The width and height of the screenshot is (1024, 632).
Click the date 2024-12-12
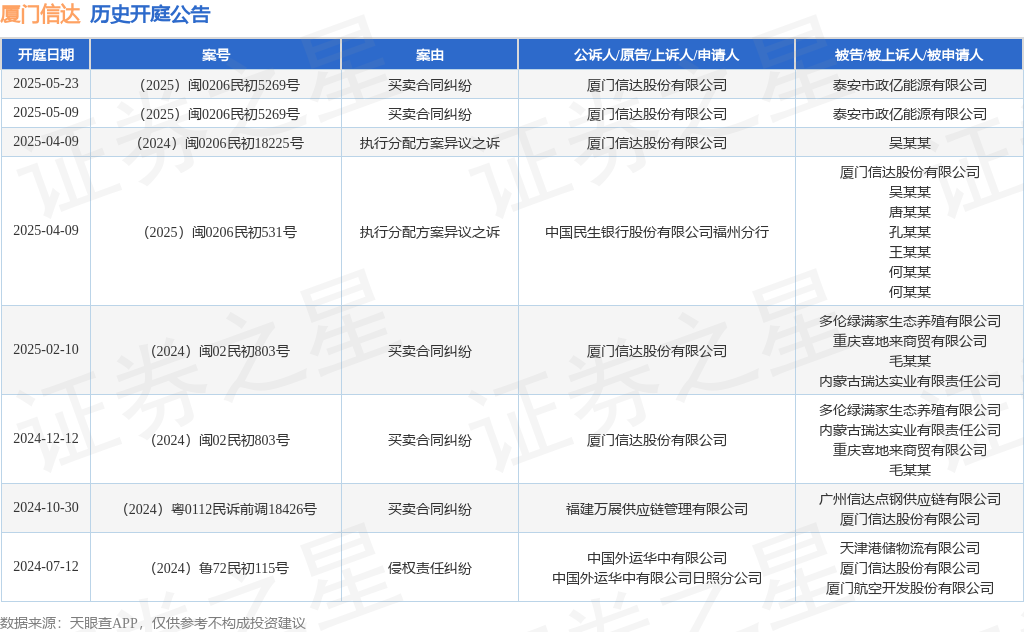[x=46, y=438]
